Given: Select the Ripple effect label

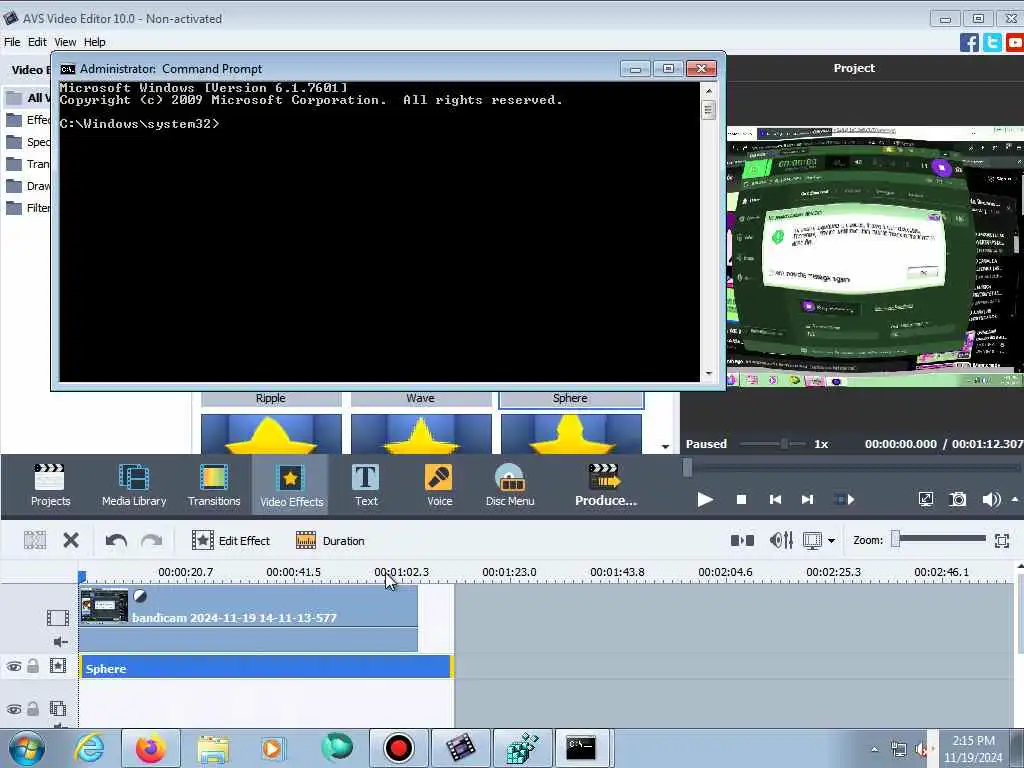Looking at the screenshot, I should [x=270, y=398].
